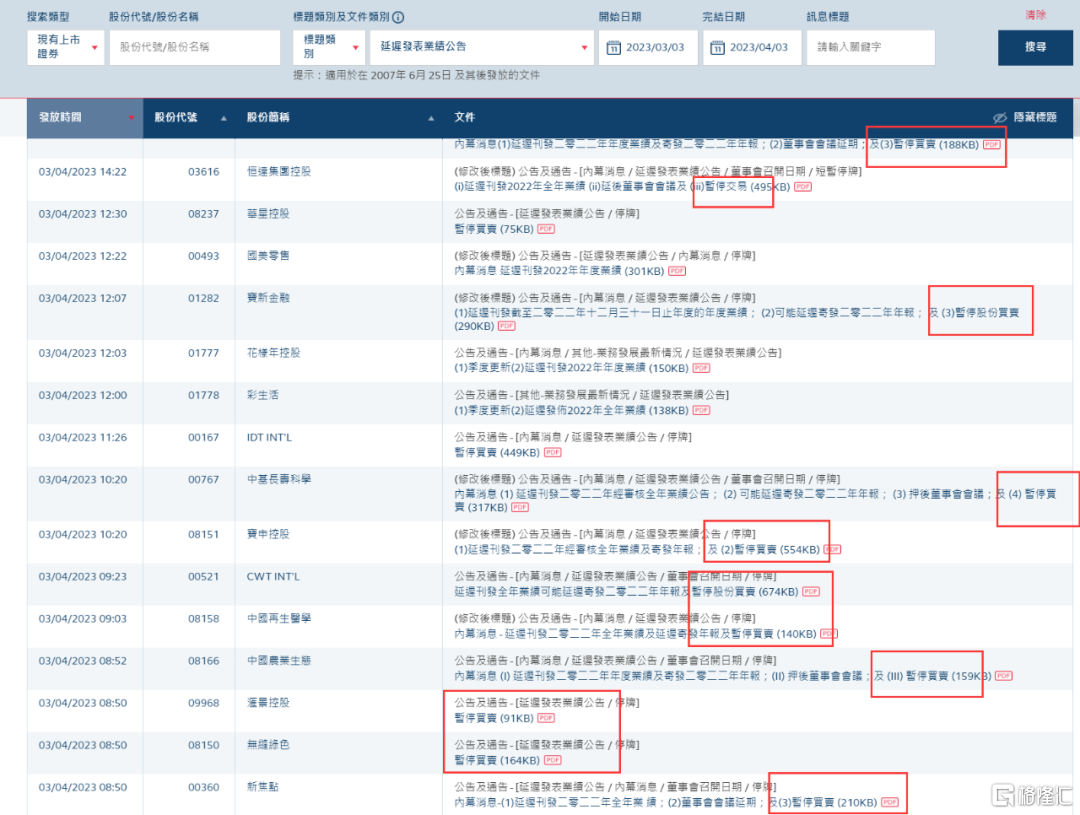The image size is (1080, 815).
Task: Click release time 03/04/2023 09:23
Action: (x=83, y=576)
